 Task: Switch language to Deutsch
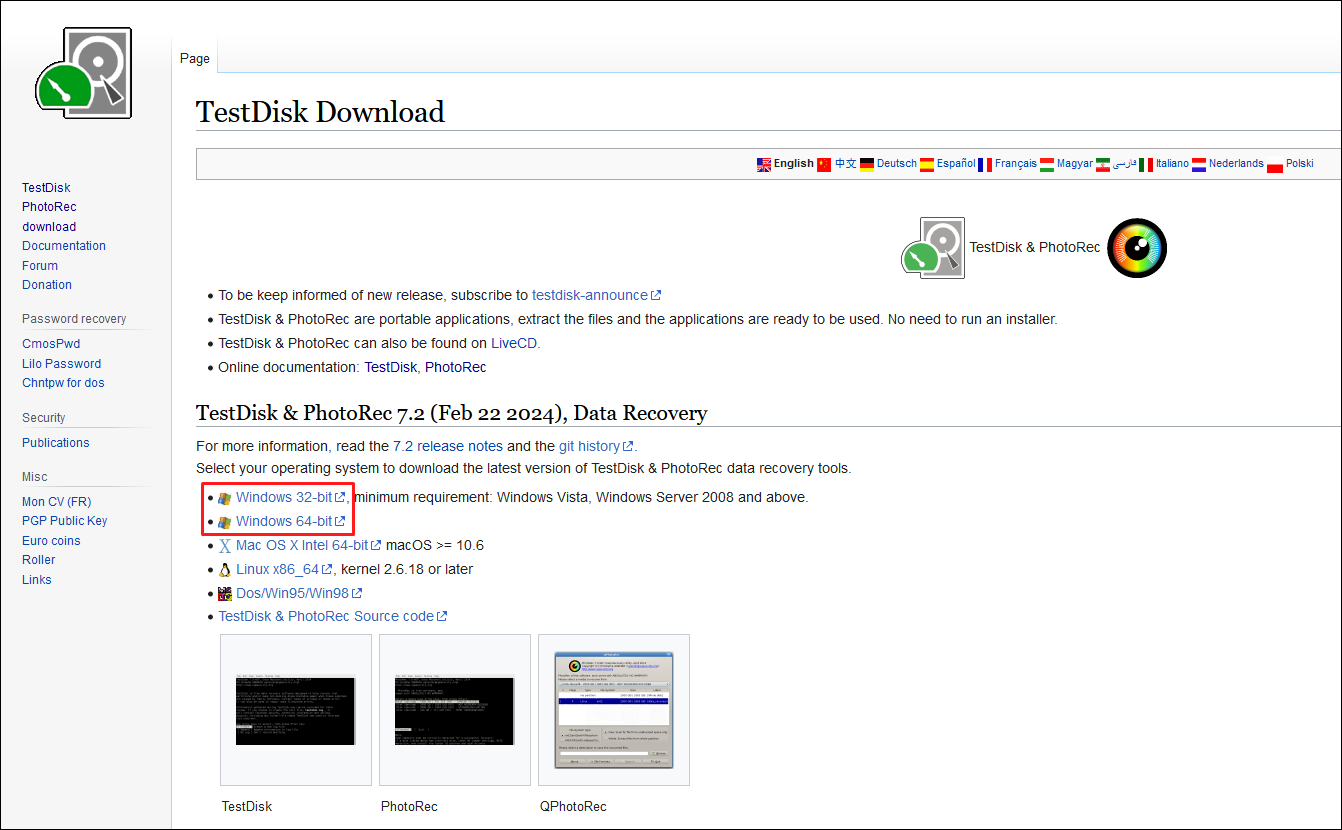[897, 164]
